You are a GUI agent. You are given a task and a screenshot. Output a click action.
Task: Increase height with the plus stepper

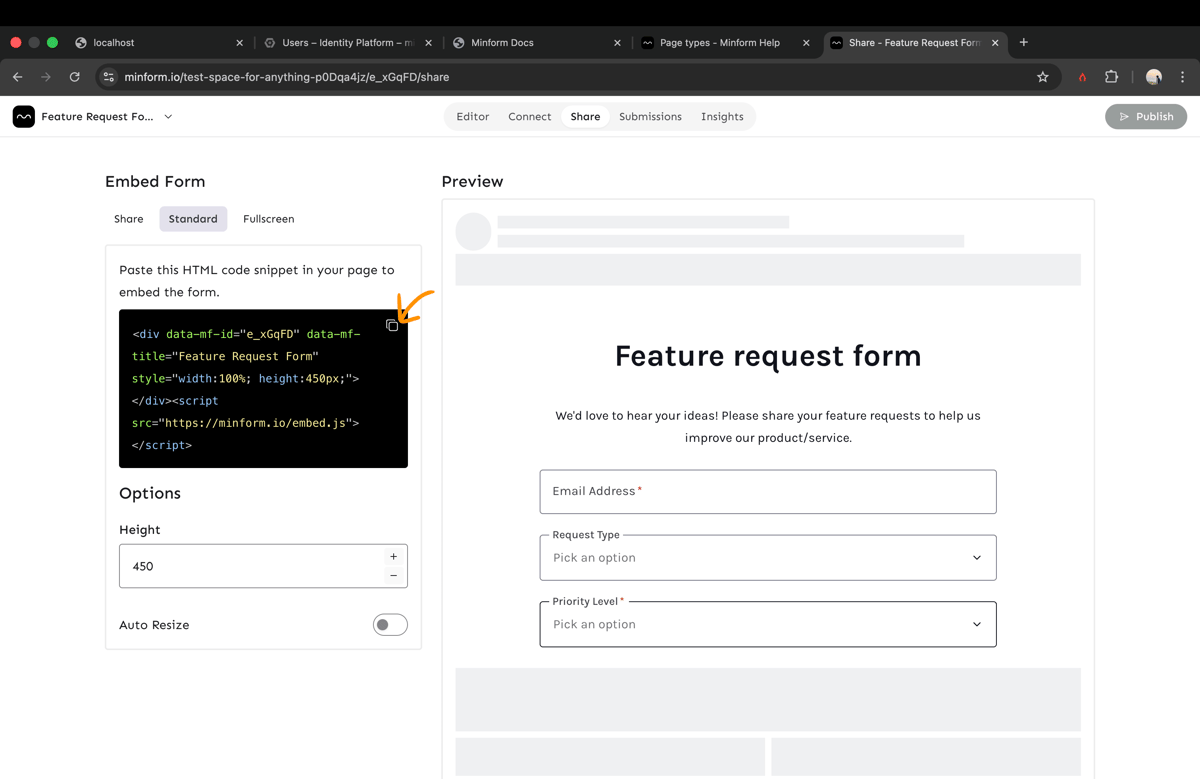(x=393, y=556)
